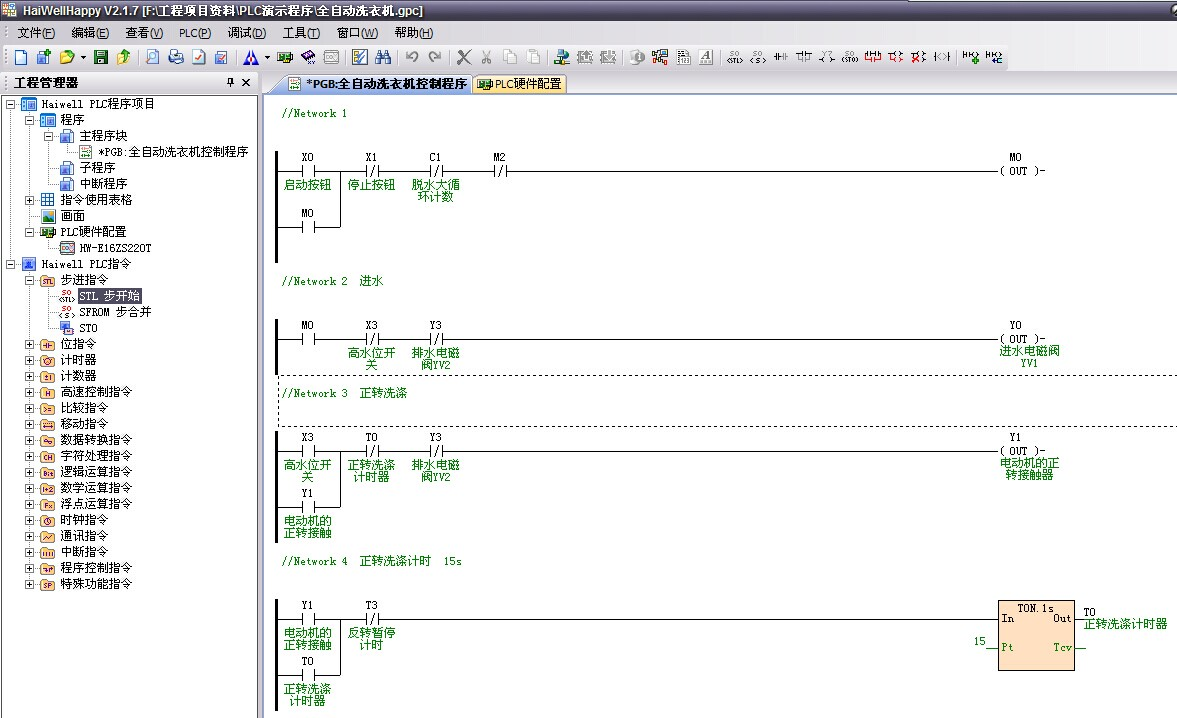Switch to the PLC硬件配置 tab

click(x=520, y=84)
